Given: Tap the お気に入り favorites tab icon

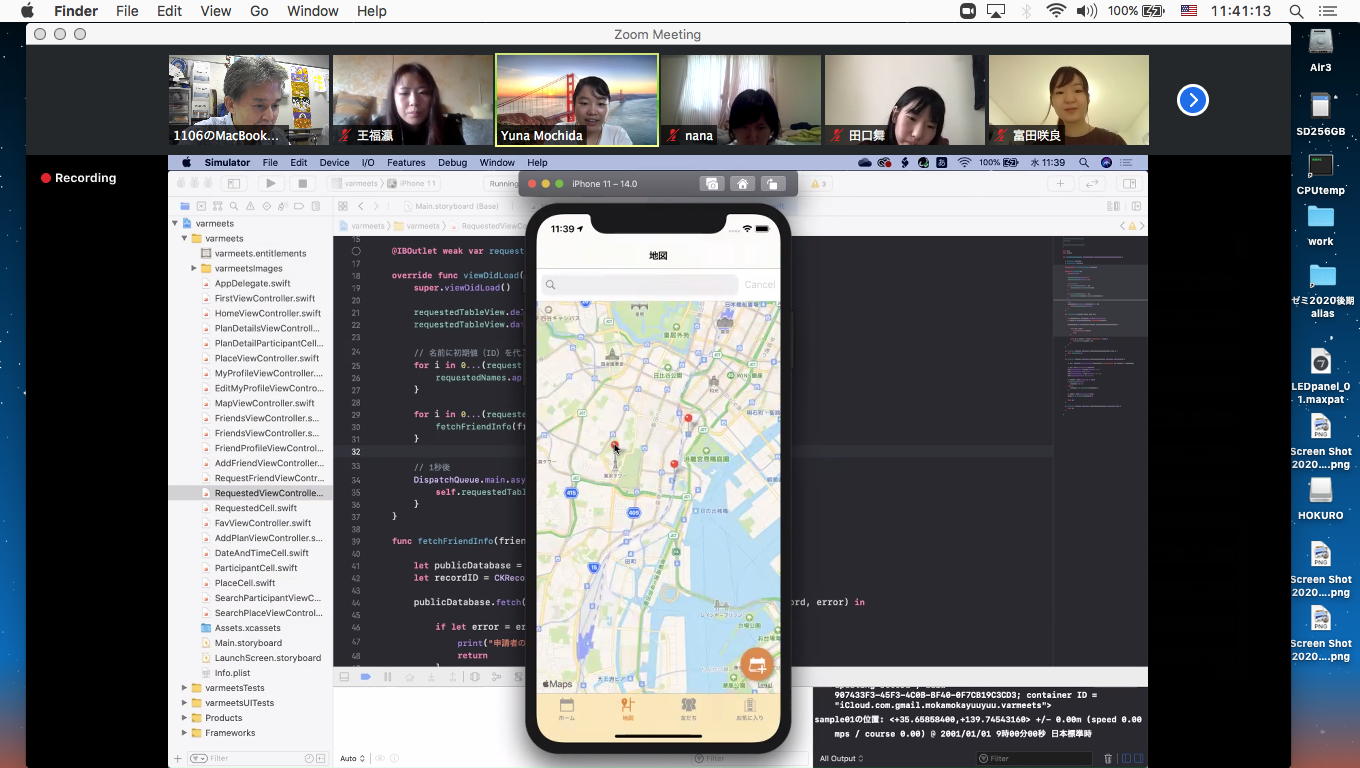Looking at the screenshot, I should click(749, 706).
